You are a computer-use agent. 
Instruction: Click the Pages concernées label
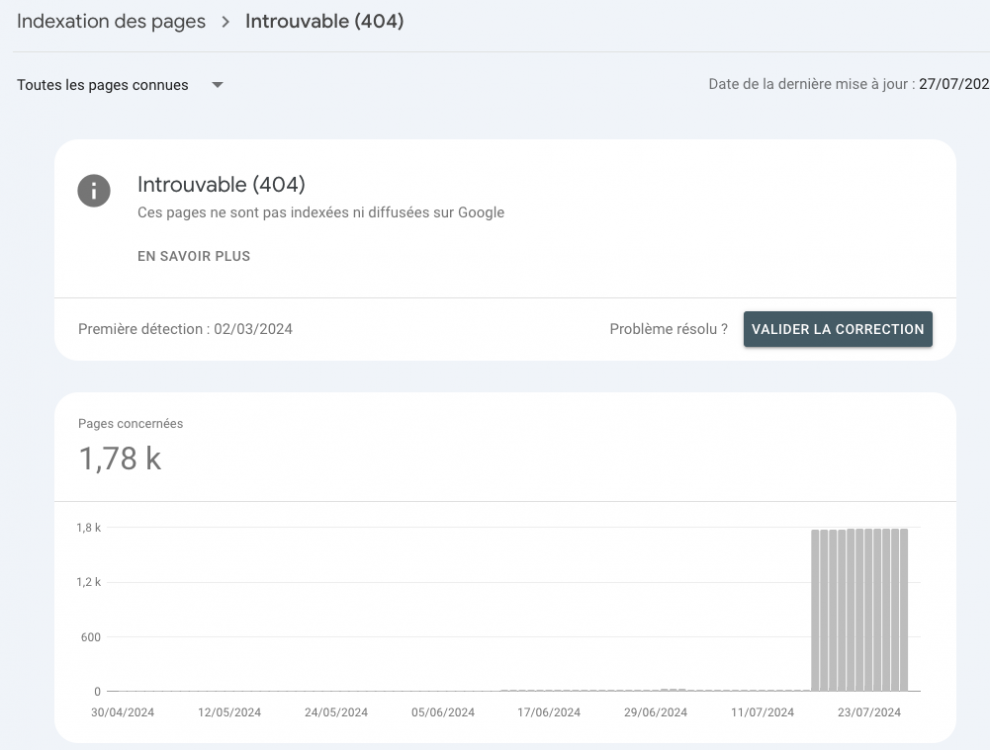[131, 424]
